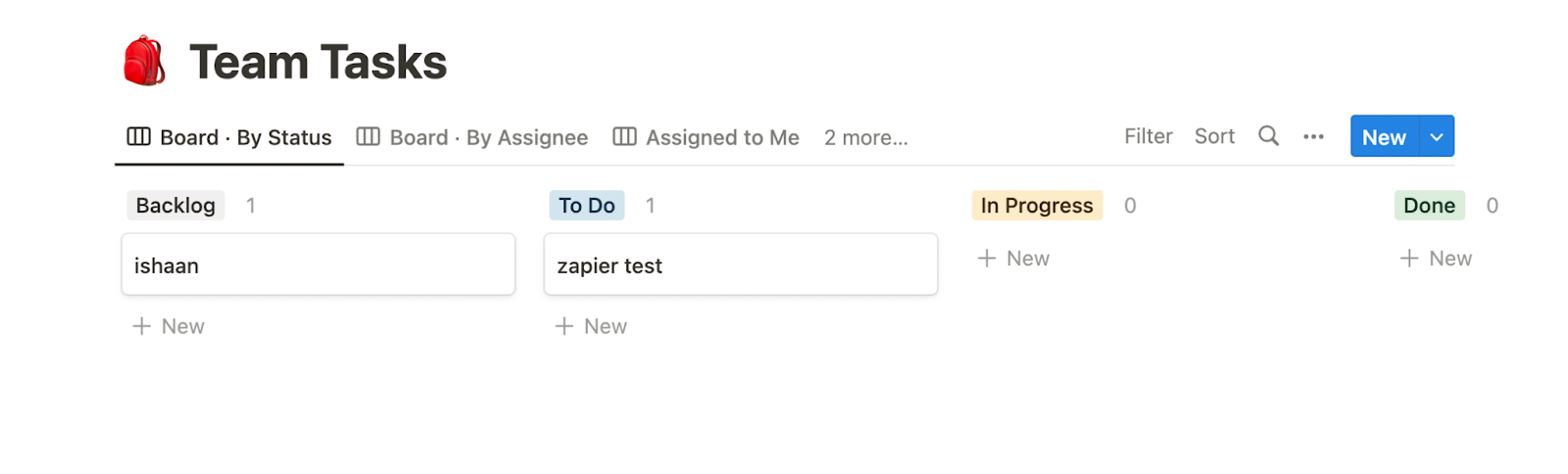Expand the '2 more...' views list
The width and height of the screenshot is (1568, 474).
pyautogui.click(x=865, y=138)
